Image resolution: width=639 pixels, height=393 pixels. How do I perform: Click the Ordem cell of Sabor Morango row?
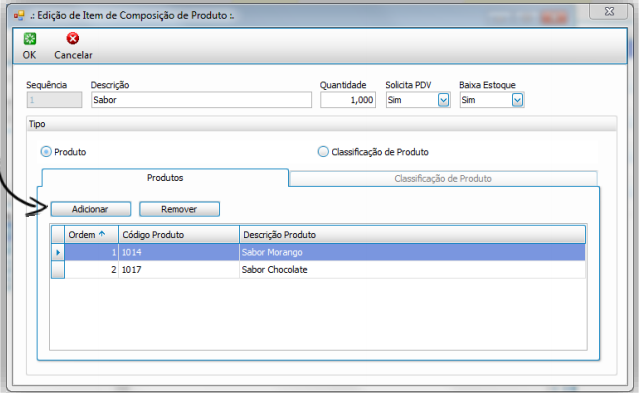[x=91, y=252]
